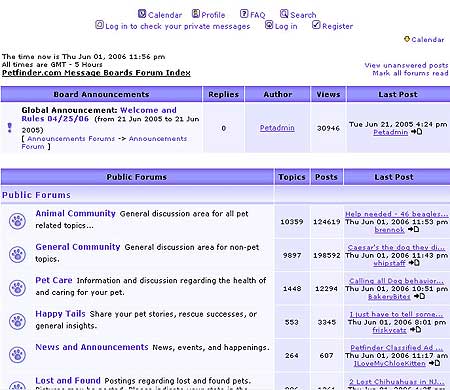Open the Profile menu link
Screen dimensions: 450x390
213,15
